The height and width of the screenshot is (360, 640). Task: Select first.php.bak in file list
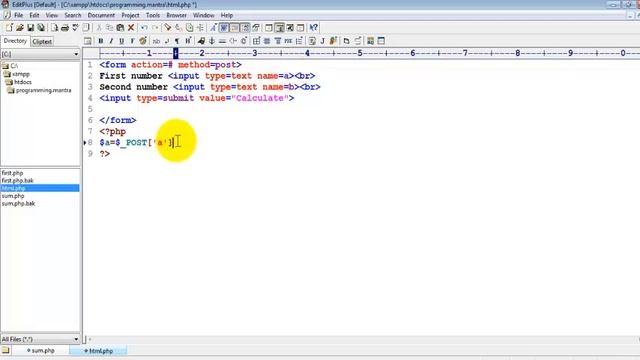click(x=18, y=180)
